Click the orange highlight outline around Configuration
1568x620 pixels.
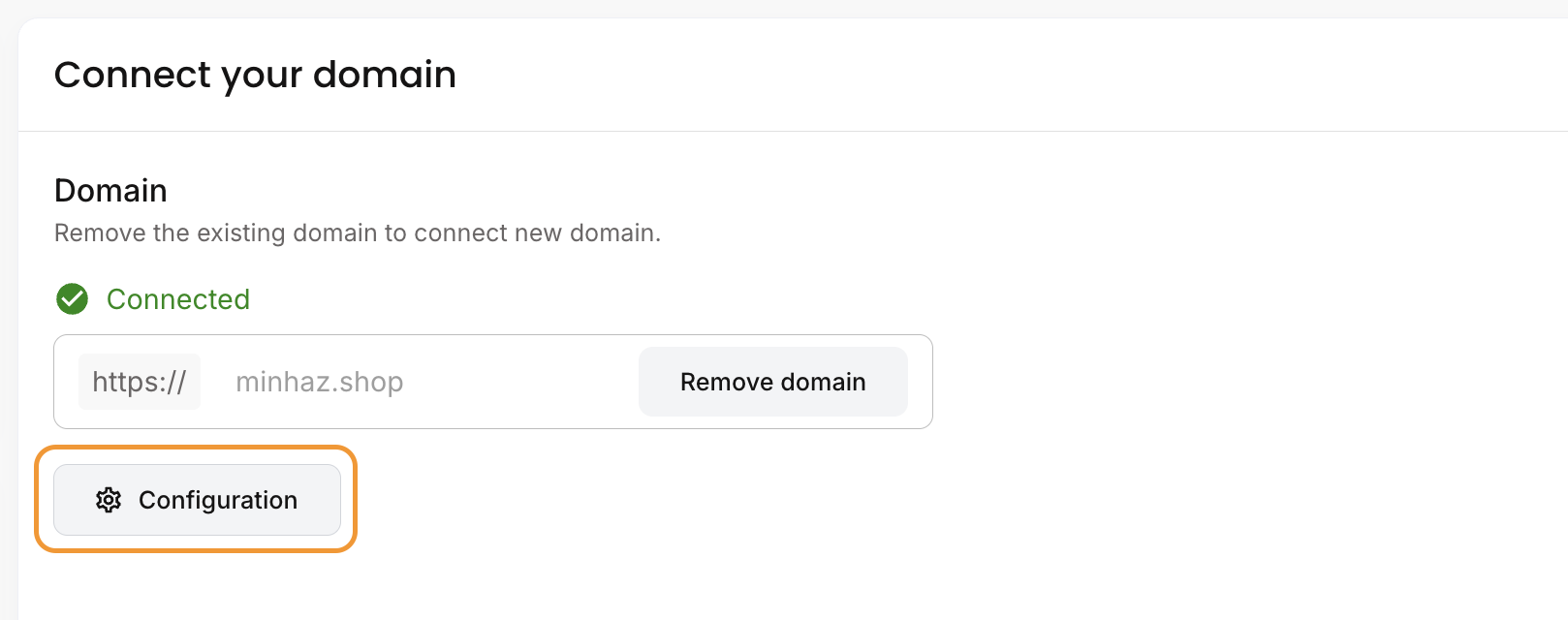click(196, 448)
